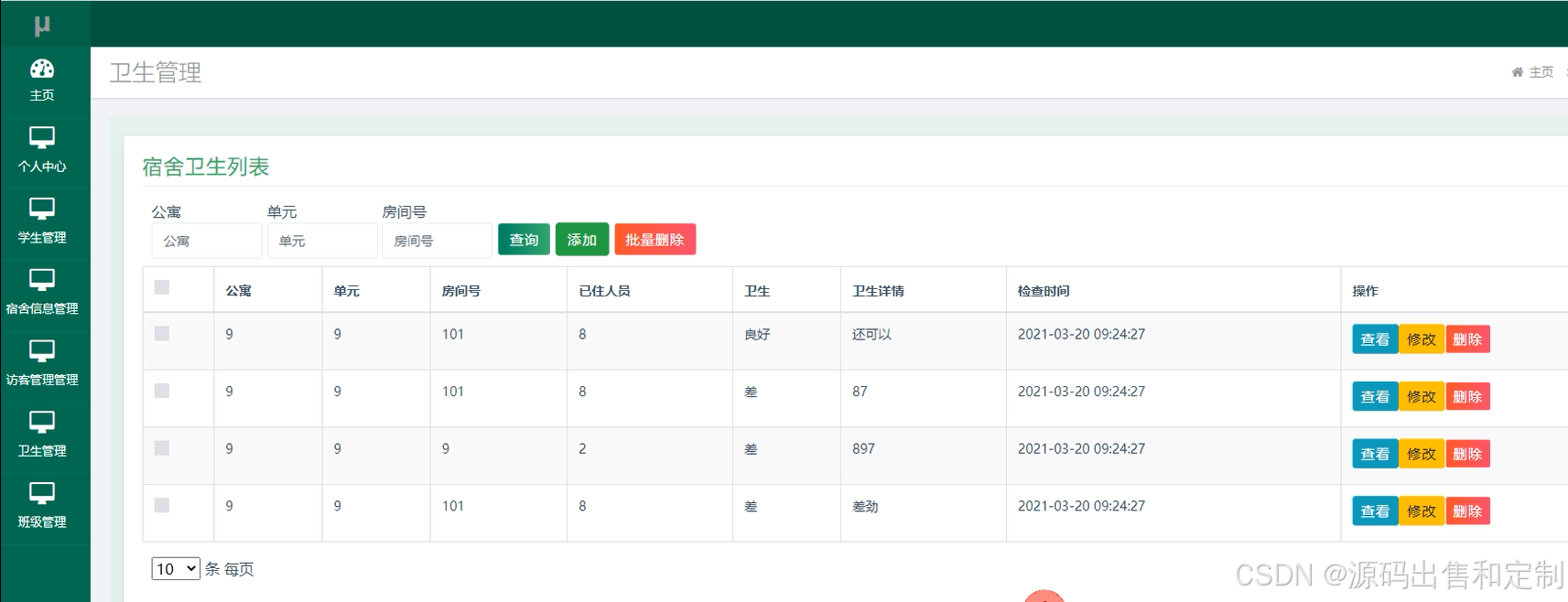Click 修改 for the 还可以 row
This screenshot has width=1568, height=602.
tap(1422, 339)
